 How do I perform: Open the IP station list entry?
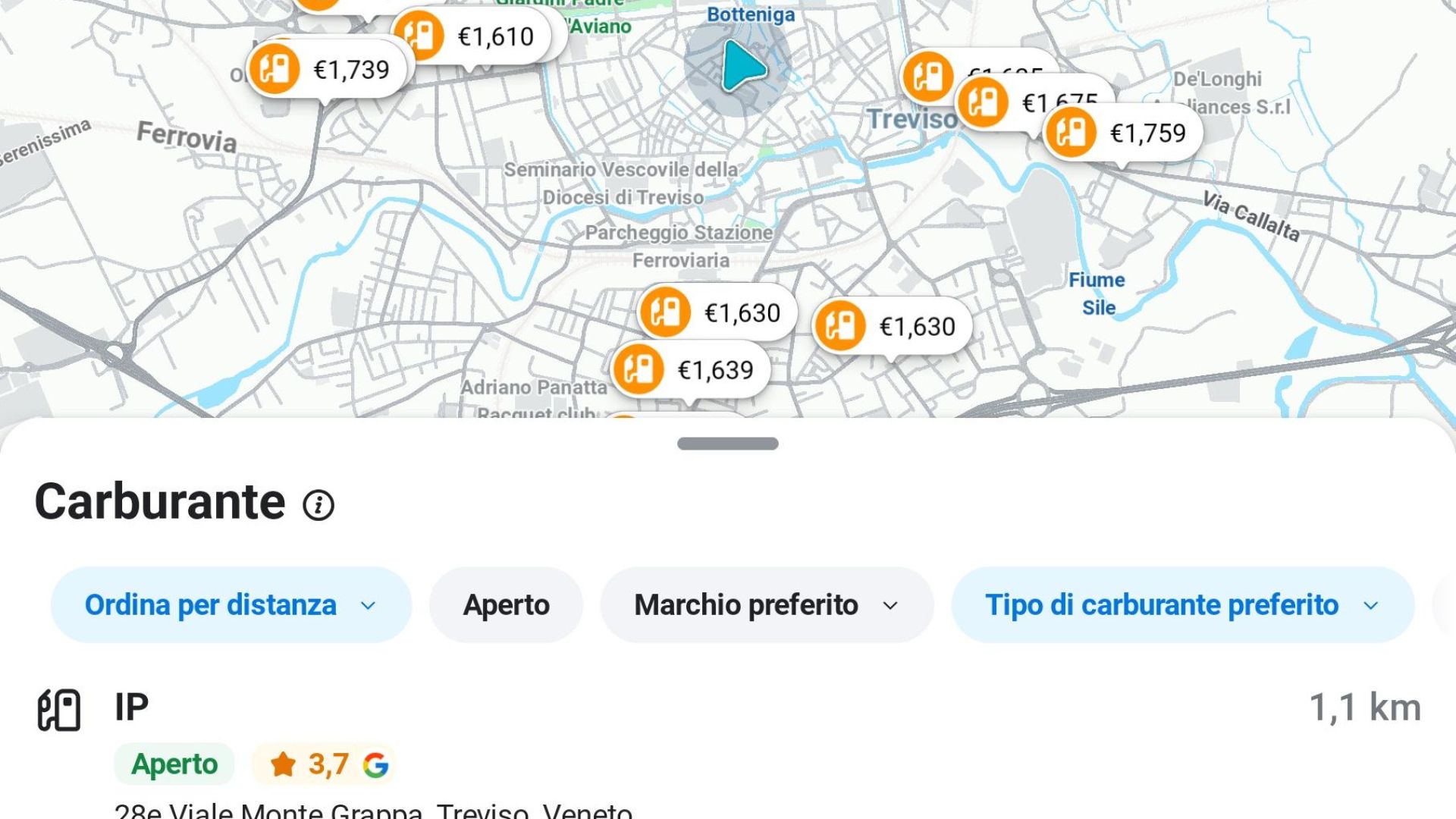coord(132,708)
